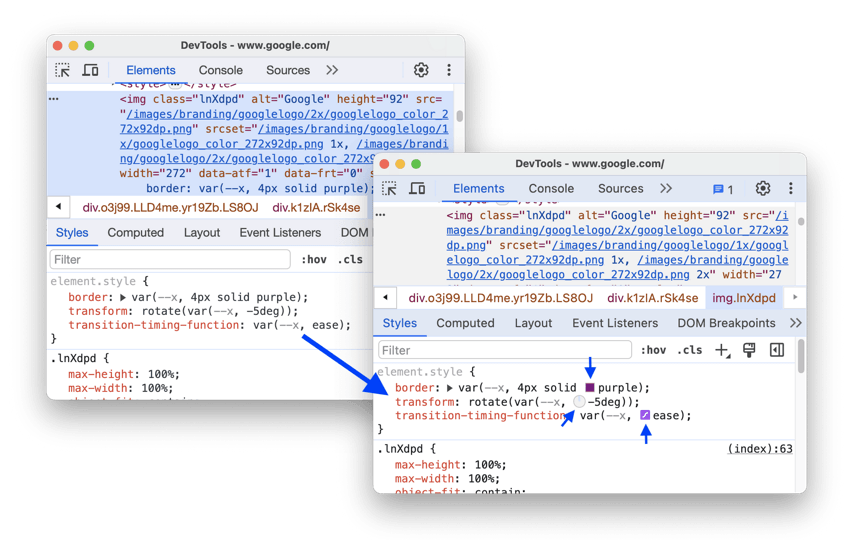Select div.o3j99.LLD4me breadcrumb in front window
Screen dimensions: 856x540
coord(501,298)
